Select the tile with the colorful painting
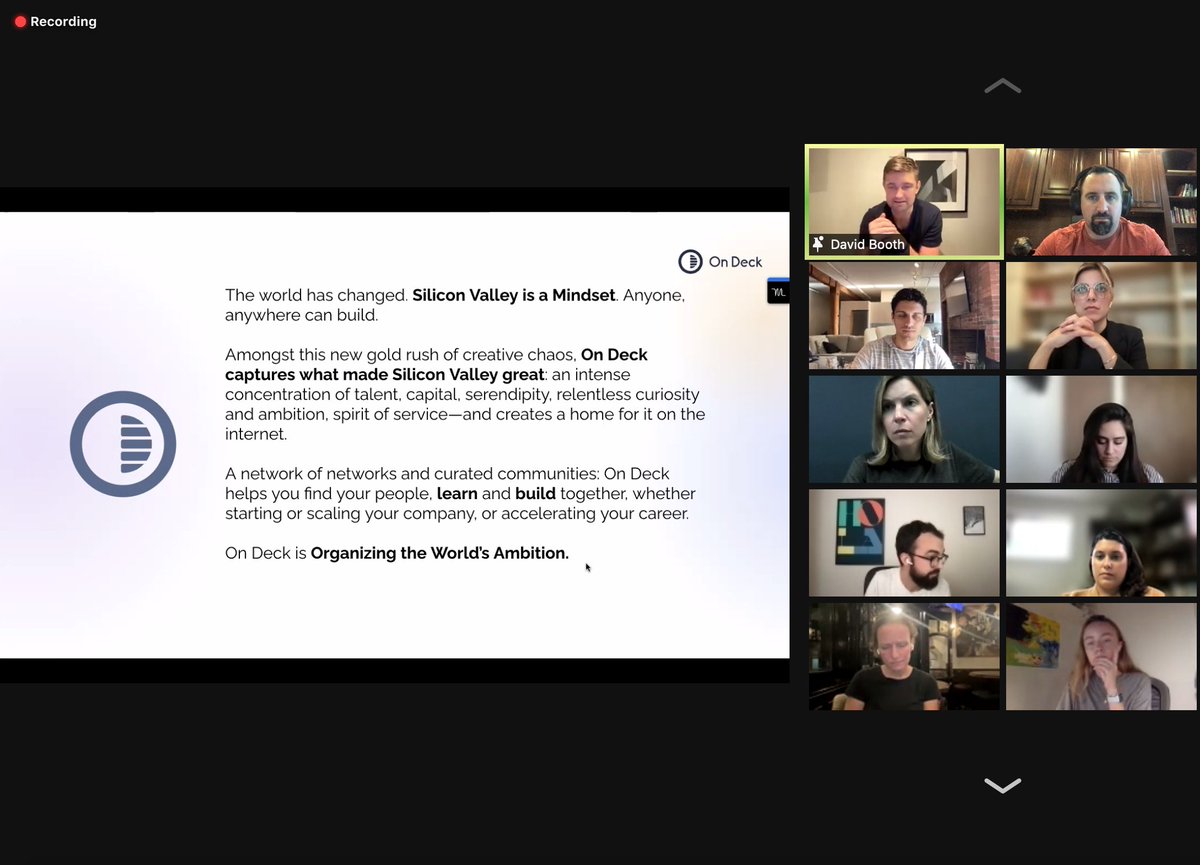 coord(1101,656)
